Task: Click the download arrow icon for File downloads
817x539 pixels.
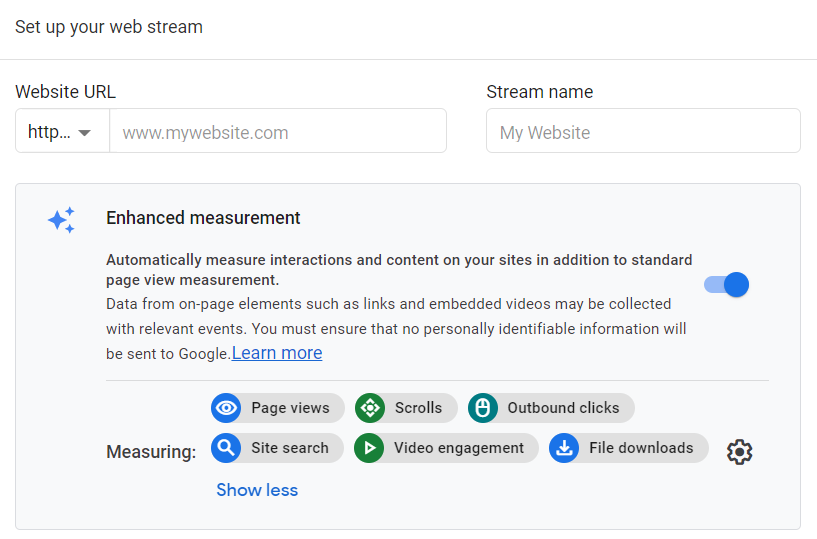Action: tap(565, 448)
